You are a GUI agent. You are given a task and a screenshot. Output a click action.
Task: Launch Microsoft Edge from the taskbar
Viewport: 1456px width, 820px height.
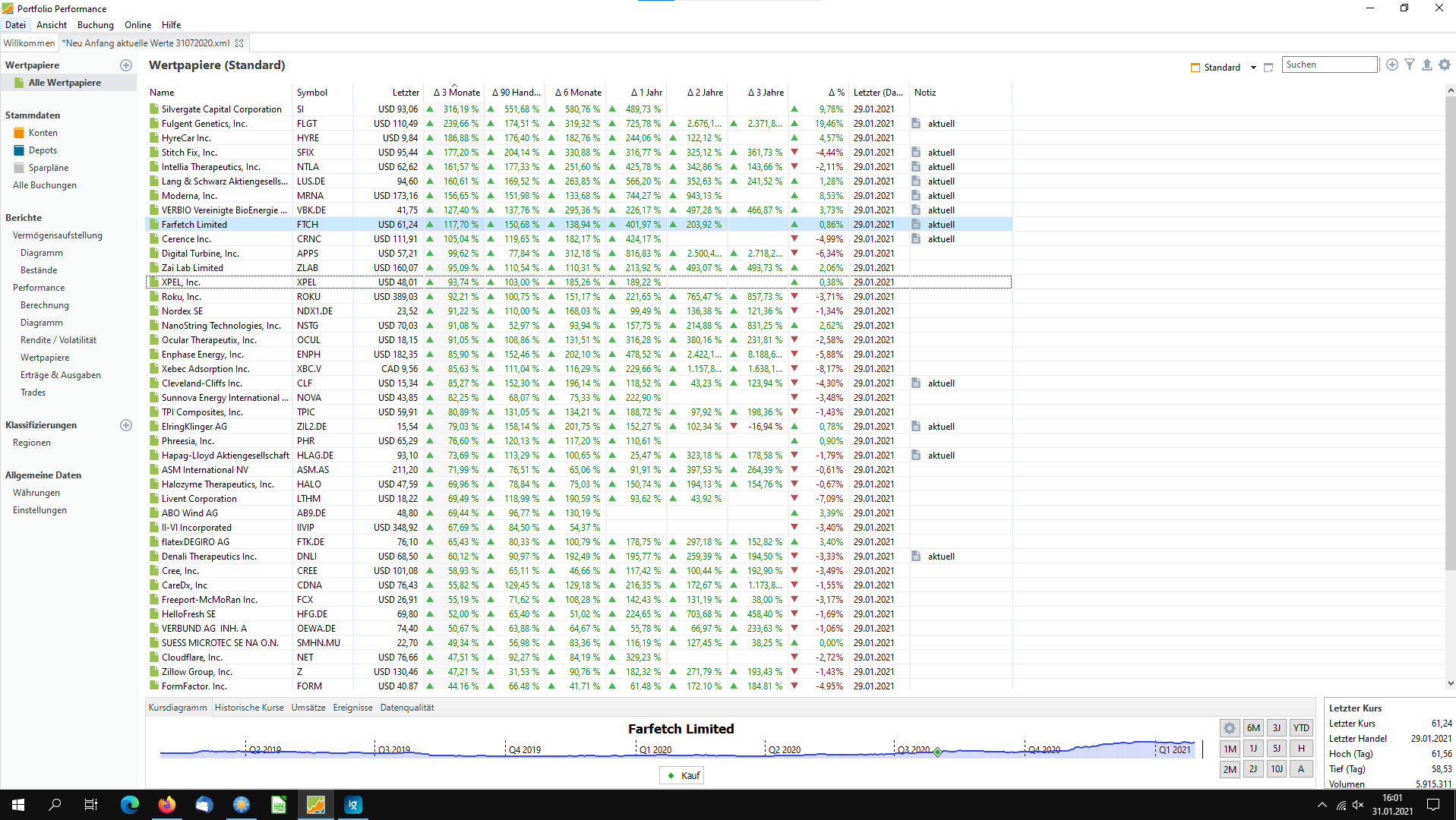pyautogui.click(x=130, y=805)
